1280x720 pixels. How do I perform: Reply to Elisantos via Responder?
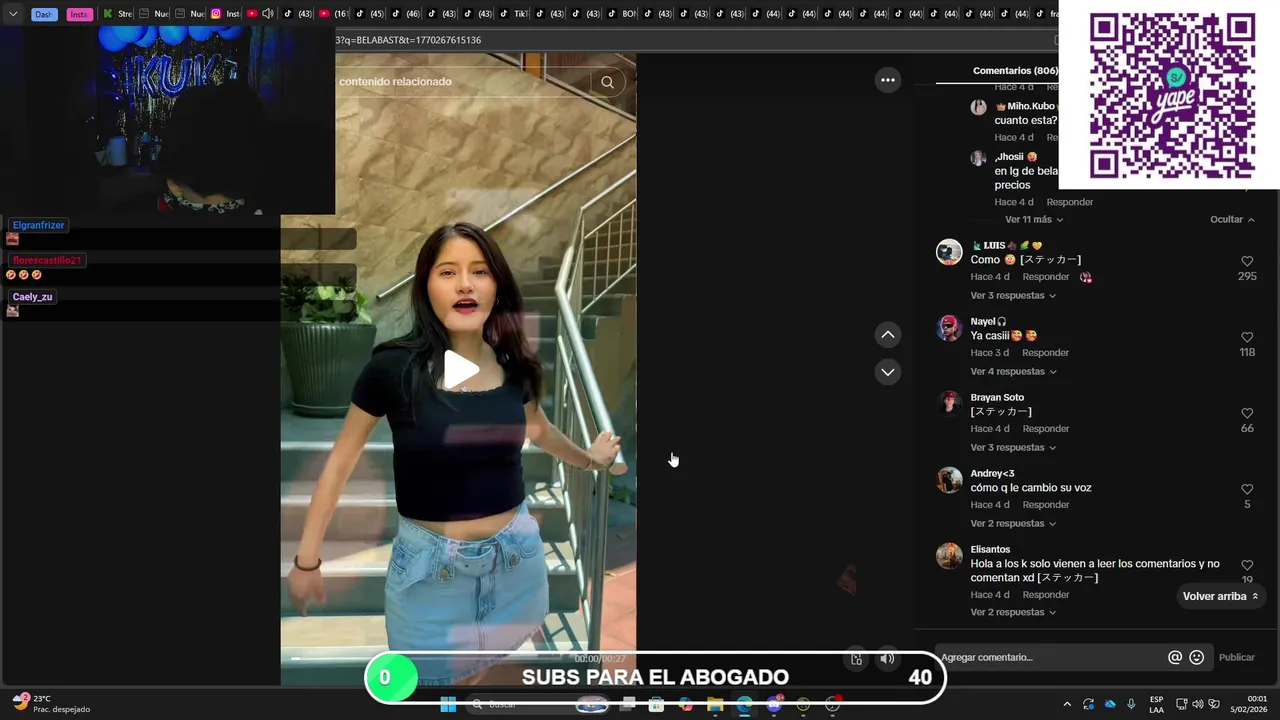[x=1045, y=595]
